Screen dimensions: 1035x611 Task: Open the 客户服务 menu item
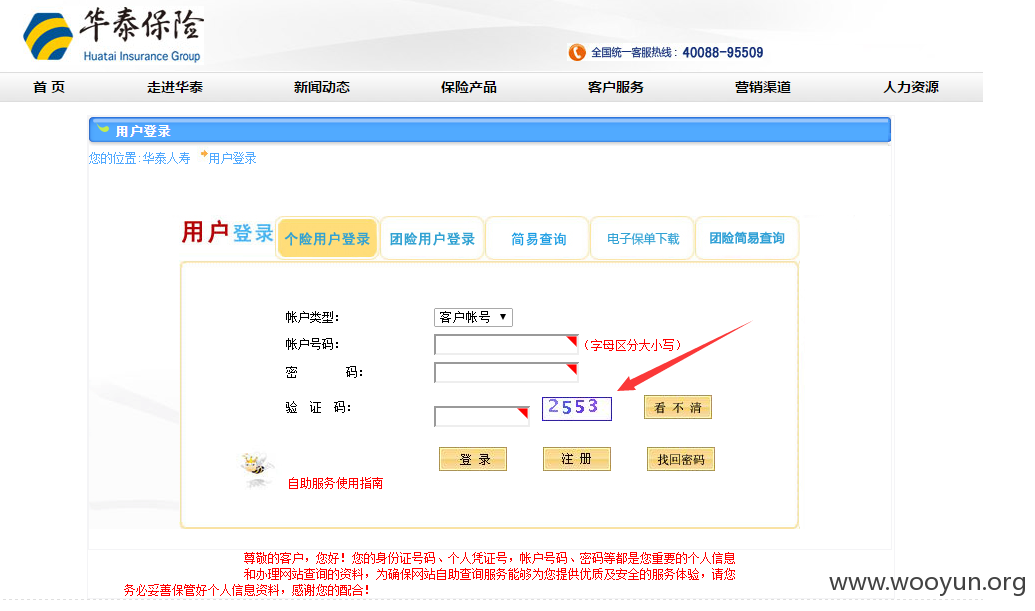615,87
